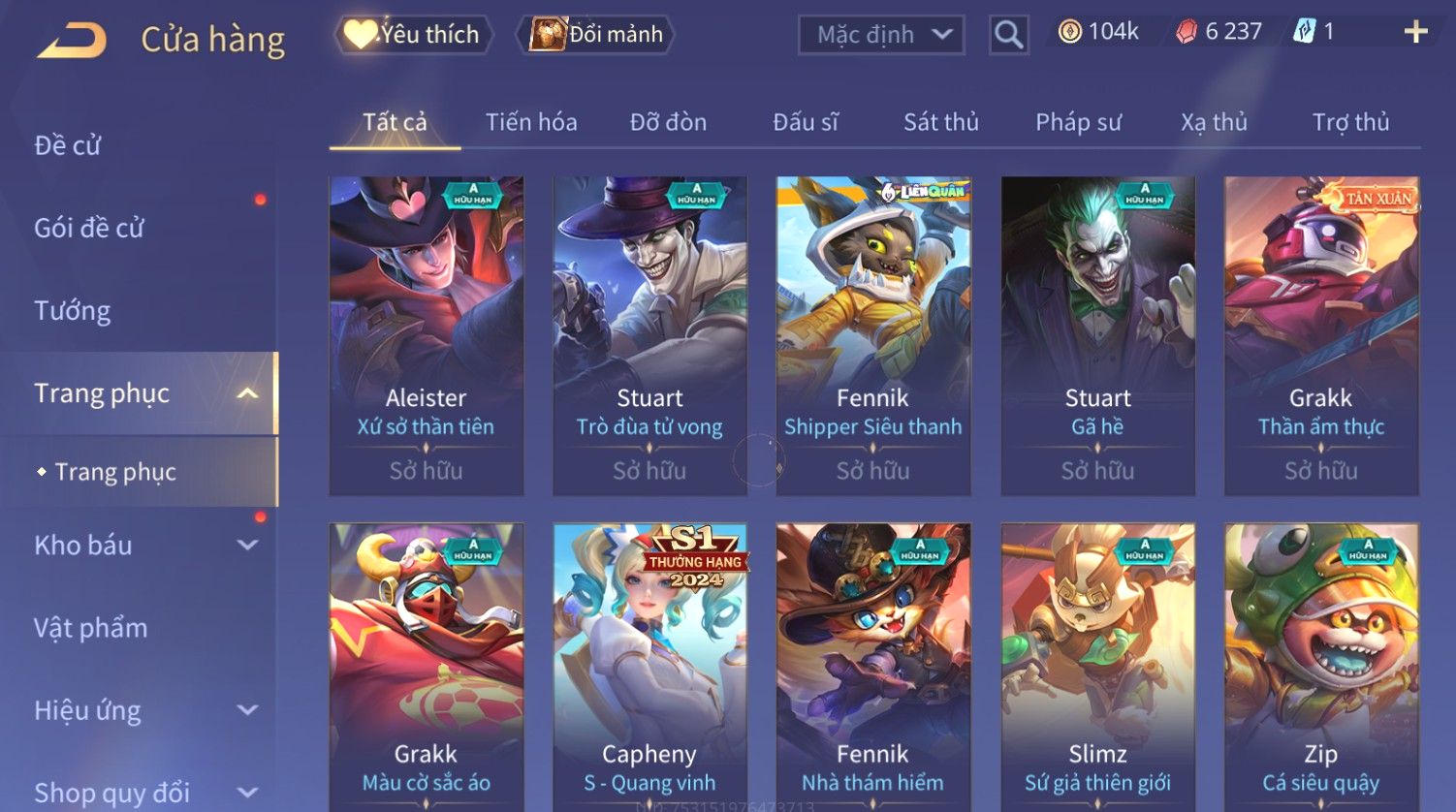
Task: Expand the Kho báu sidebar section
Action: (248, 546)
